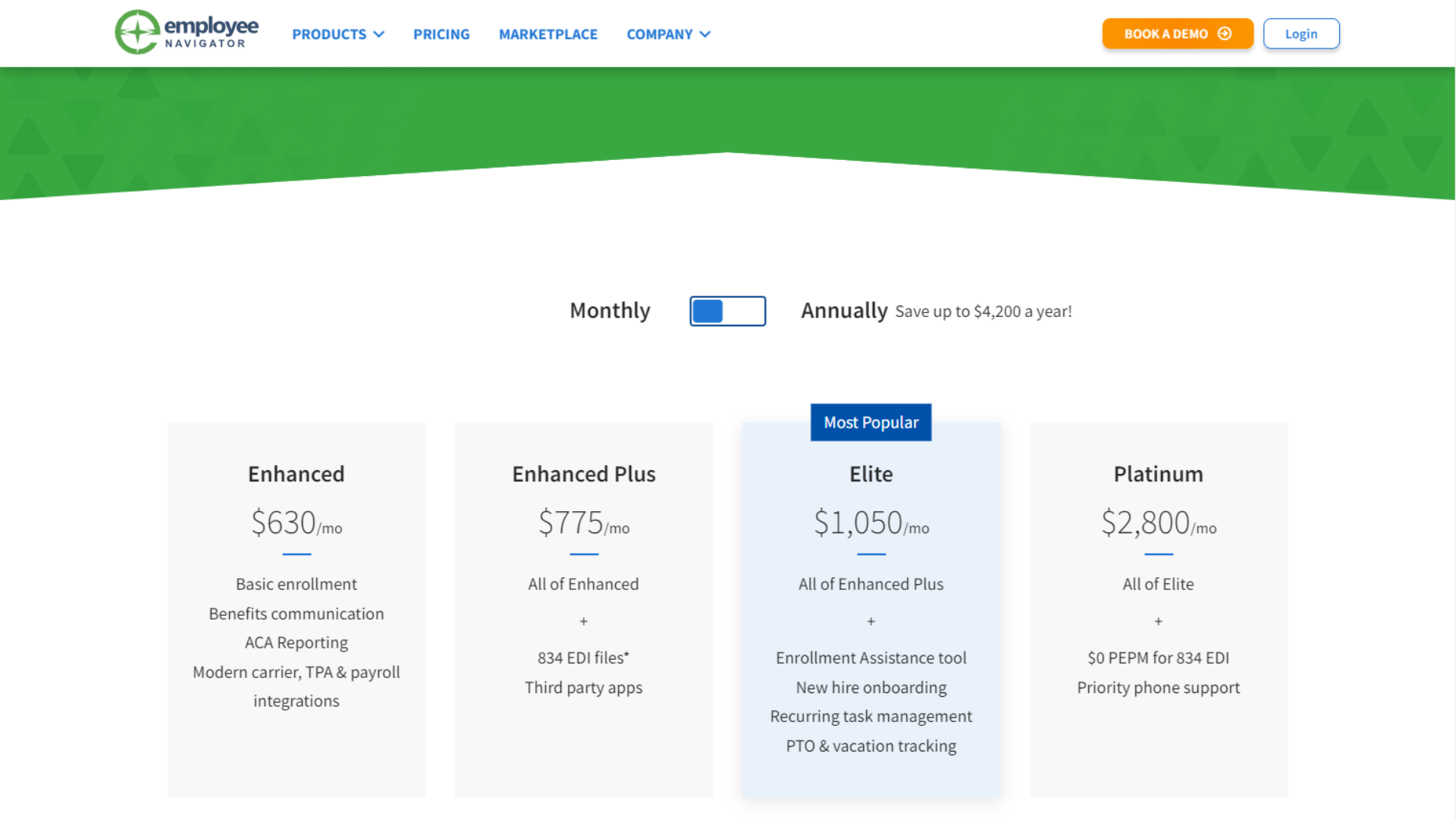This screenshot has width=1456, height=819.
Task: Click 'New hire onboarding' feature text
Action: tap(871, 688)
